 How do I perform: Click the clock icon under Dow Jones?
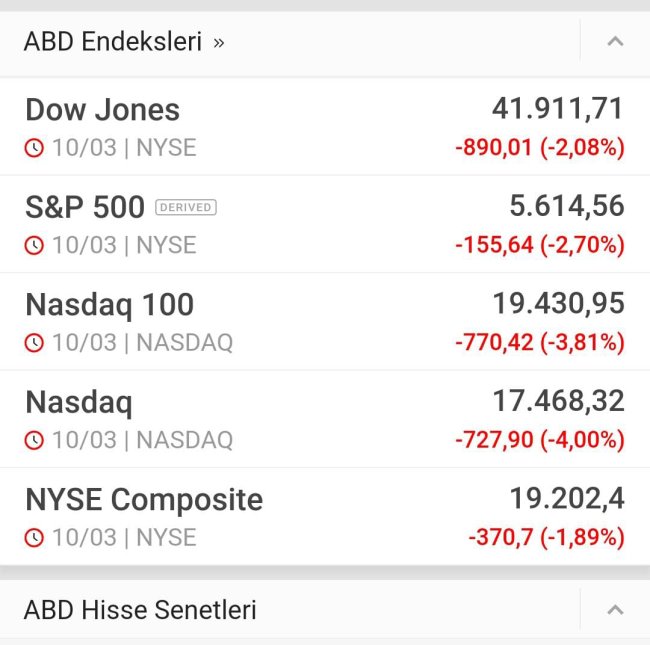pos(34,148)
